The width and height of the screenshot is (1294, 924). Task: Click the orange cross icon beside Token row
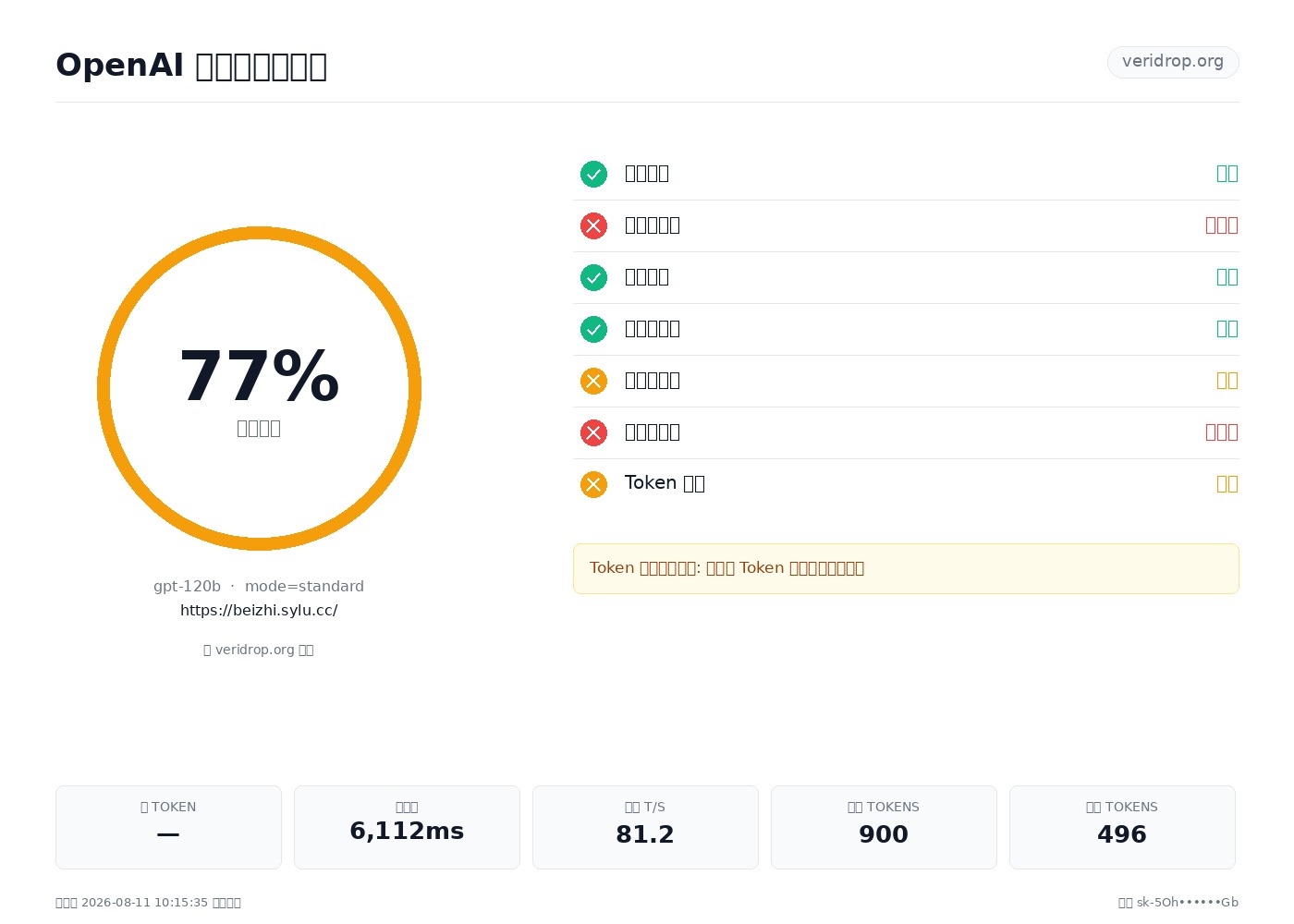point(593,484)
